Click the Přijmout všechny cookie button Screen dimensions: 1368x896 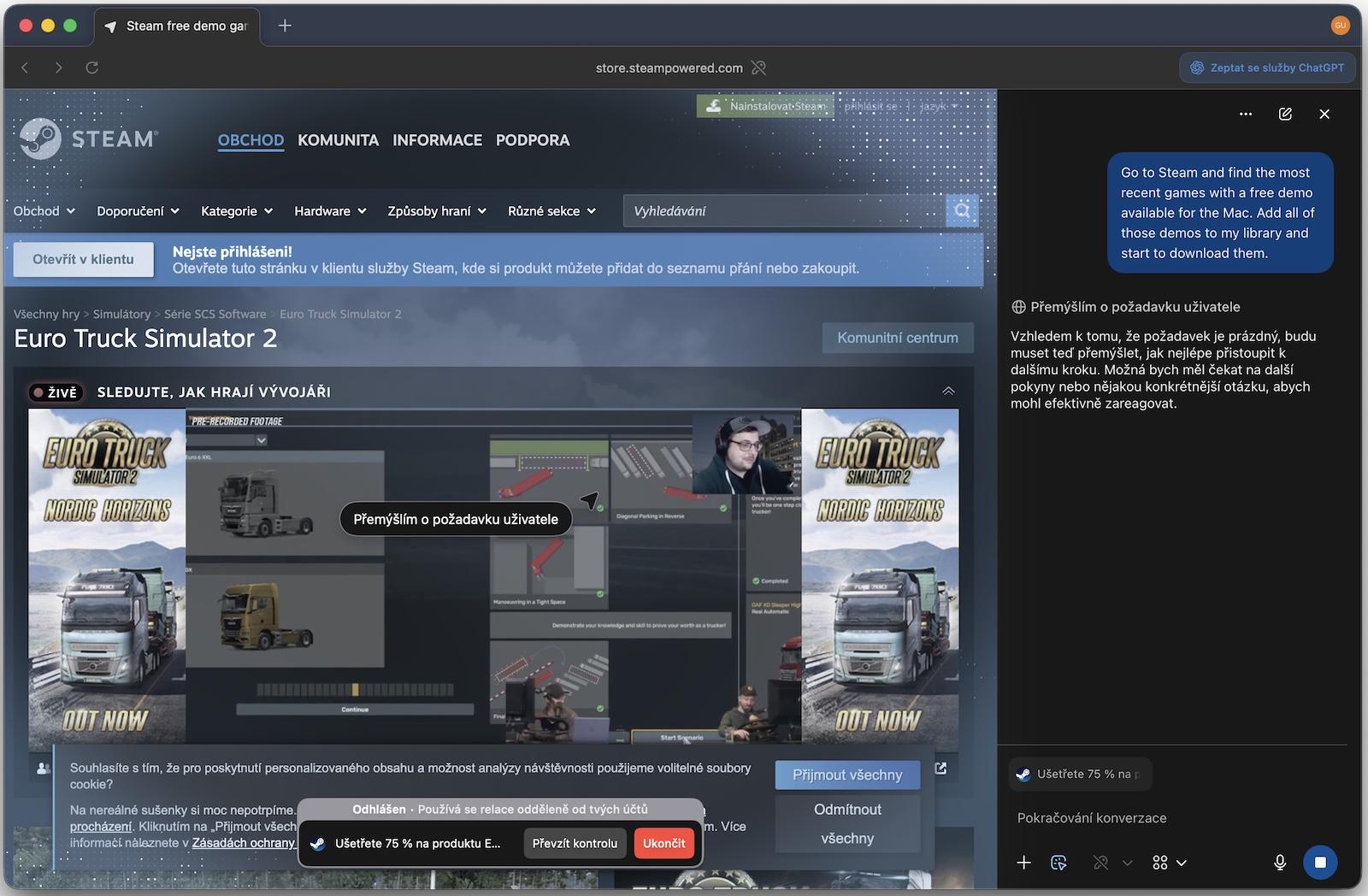coord(846,775)
